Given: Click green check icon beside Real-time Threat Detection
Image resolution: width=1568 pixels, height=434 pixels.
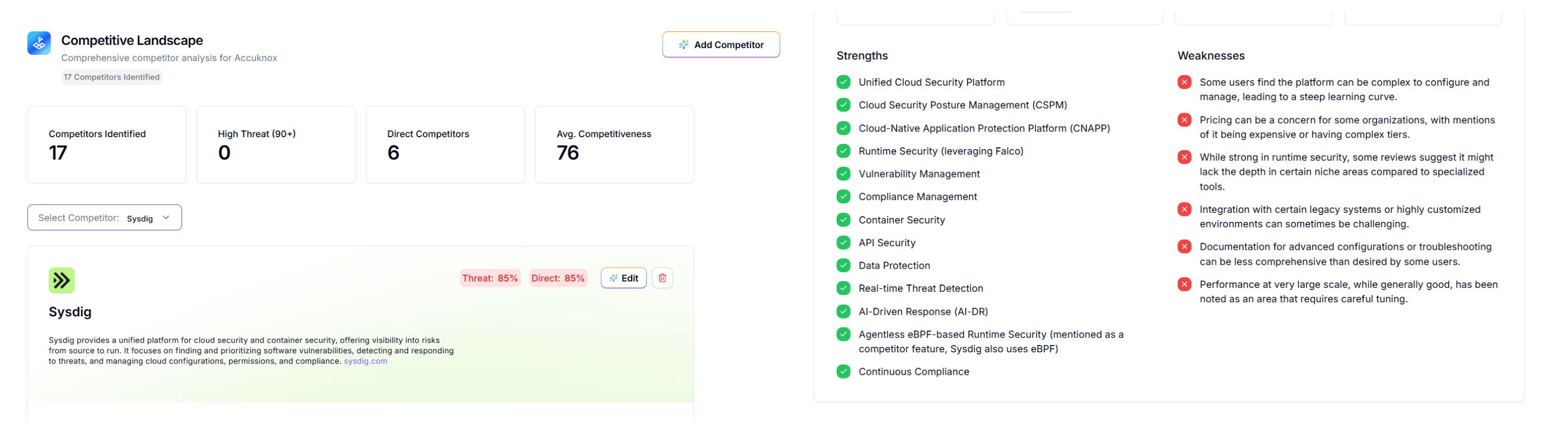Looking at the screenshot, I should [x=843, y=288].
